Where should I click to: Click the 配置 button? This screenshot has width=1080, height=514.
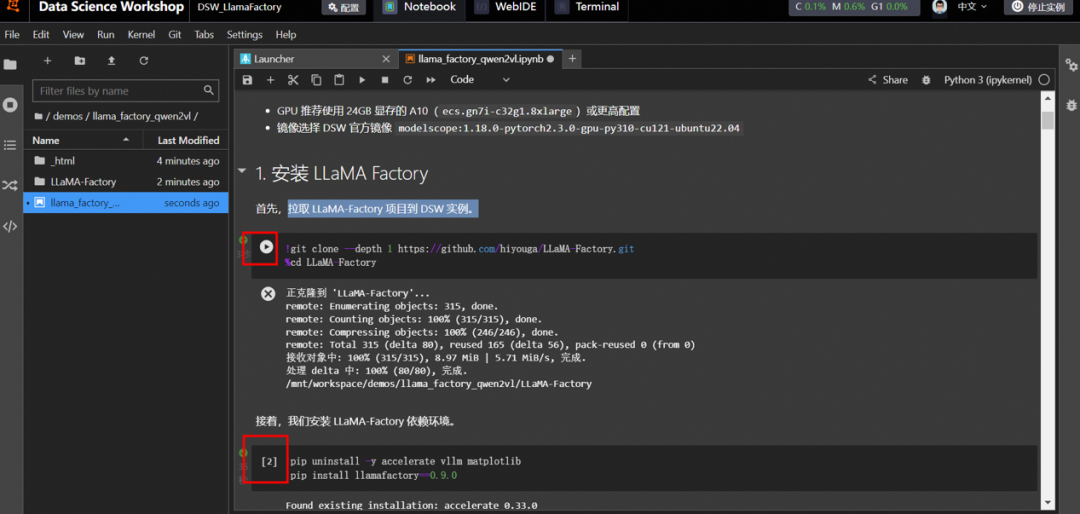[x=343, y=8]
